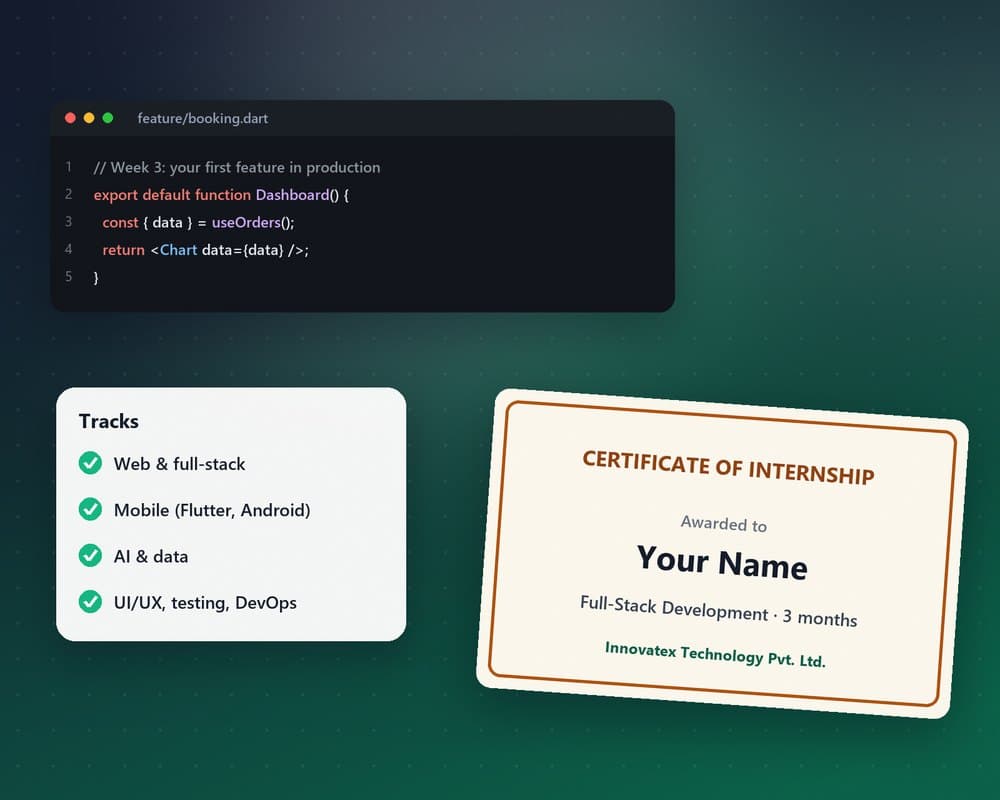The image size is (1000, 800).
Task: Click the green maximize dot on code window
Action: [x=108, y=118]
